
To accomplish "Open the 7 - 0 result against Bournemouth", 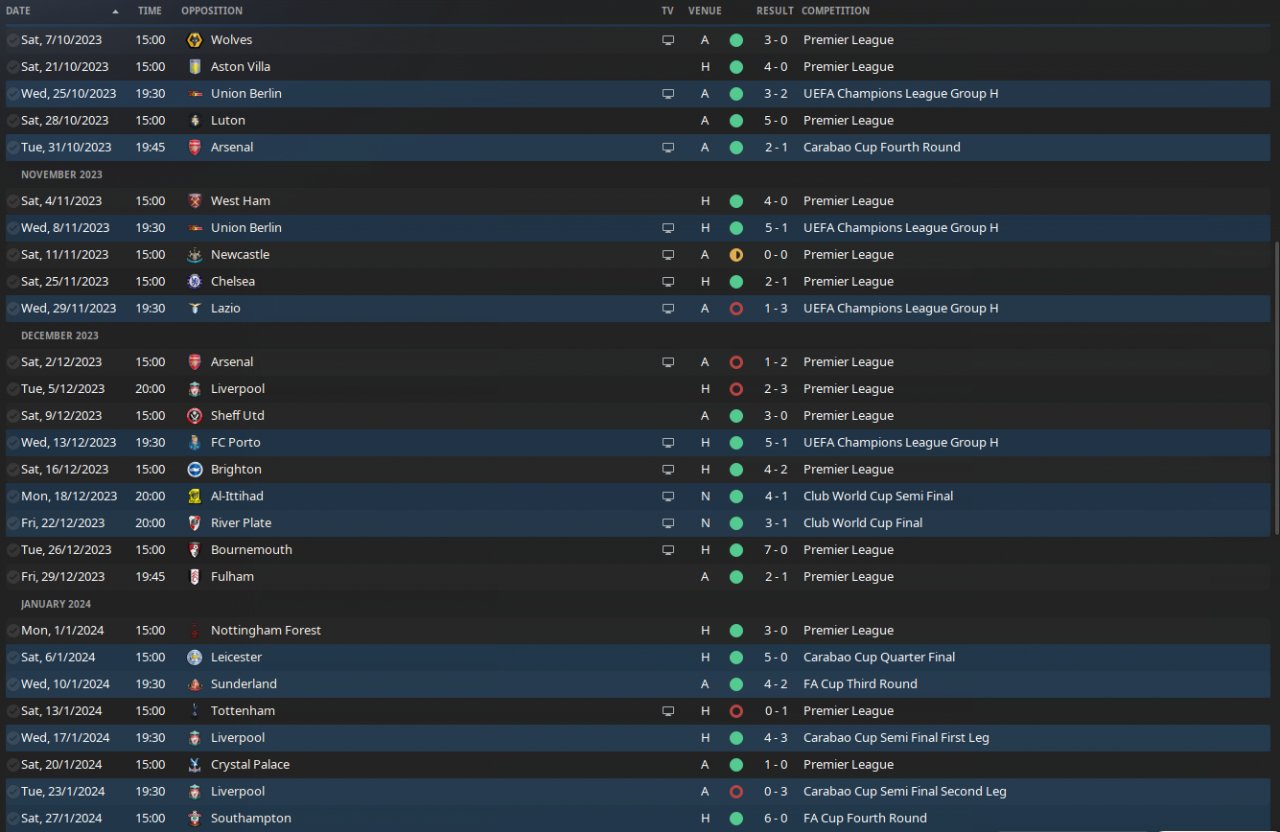I will pos(775,550).
